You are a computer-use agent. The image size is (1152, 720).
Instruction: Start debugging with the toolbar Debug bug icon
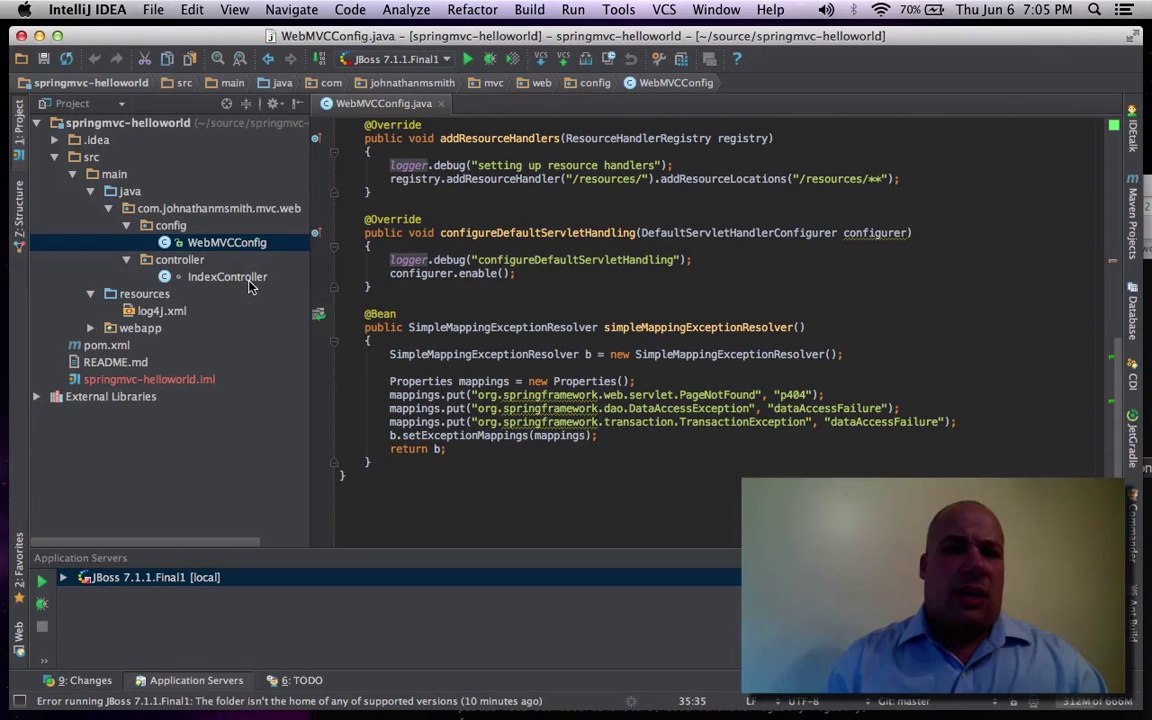pos(489,59)
